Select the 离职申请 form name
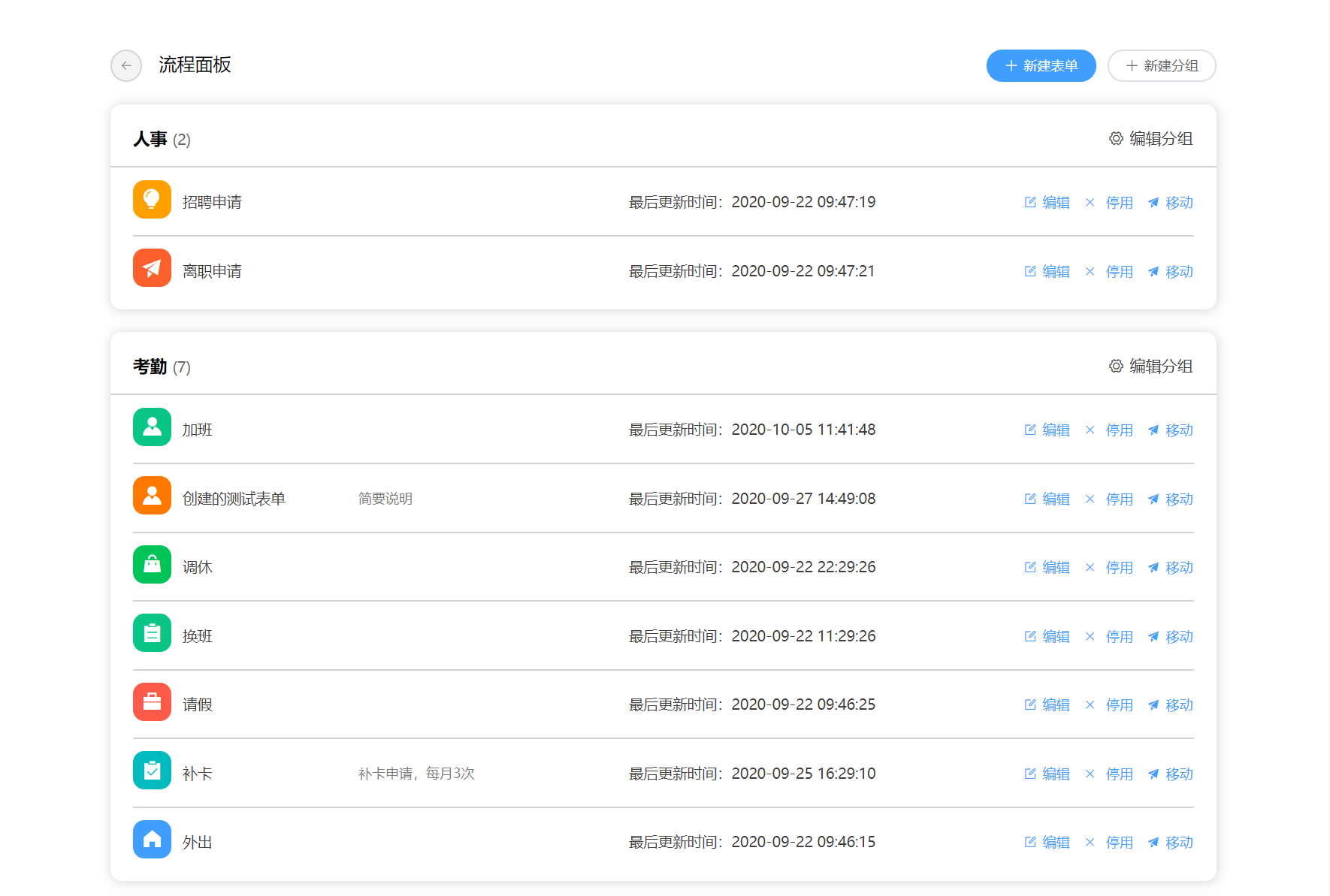This screenshot has height=896, width=1330. [x=212, y=272]
